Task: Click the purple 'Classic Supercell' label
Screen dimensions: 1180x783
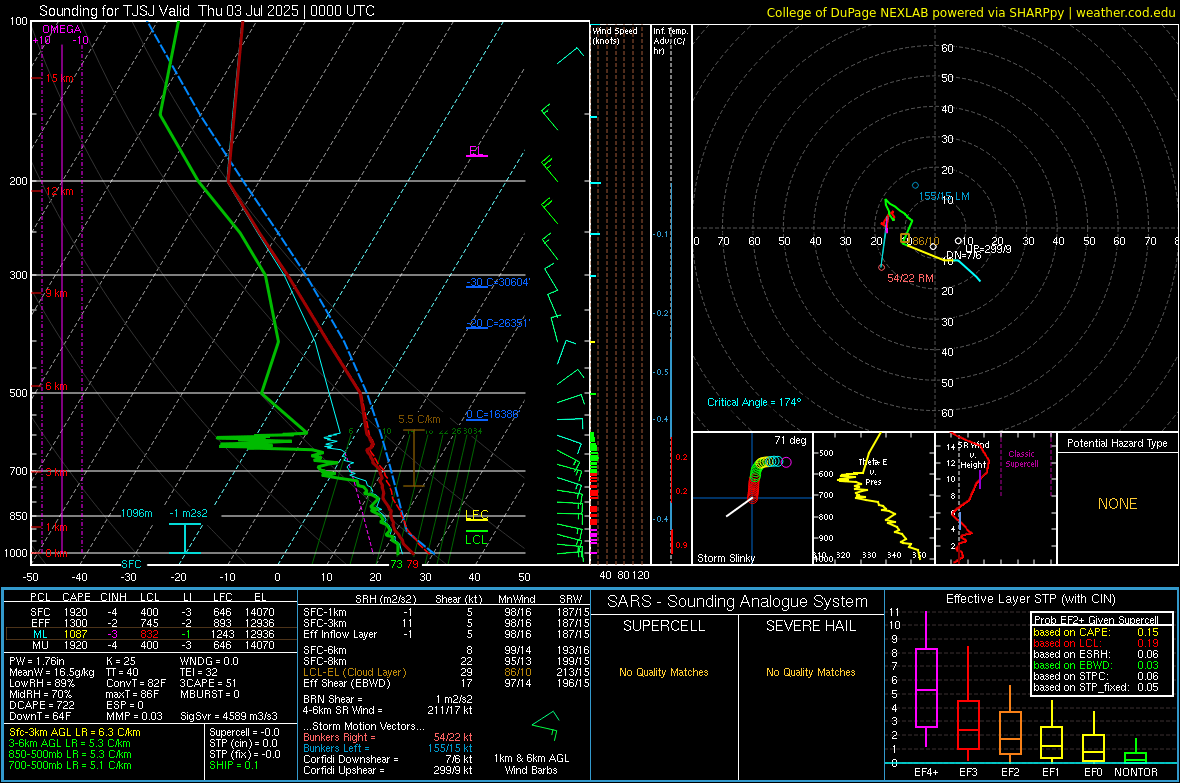Action: tap(1021, 459)
